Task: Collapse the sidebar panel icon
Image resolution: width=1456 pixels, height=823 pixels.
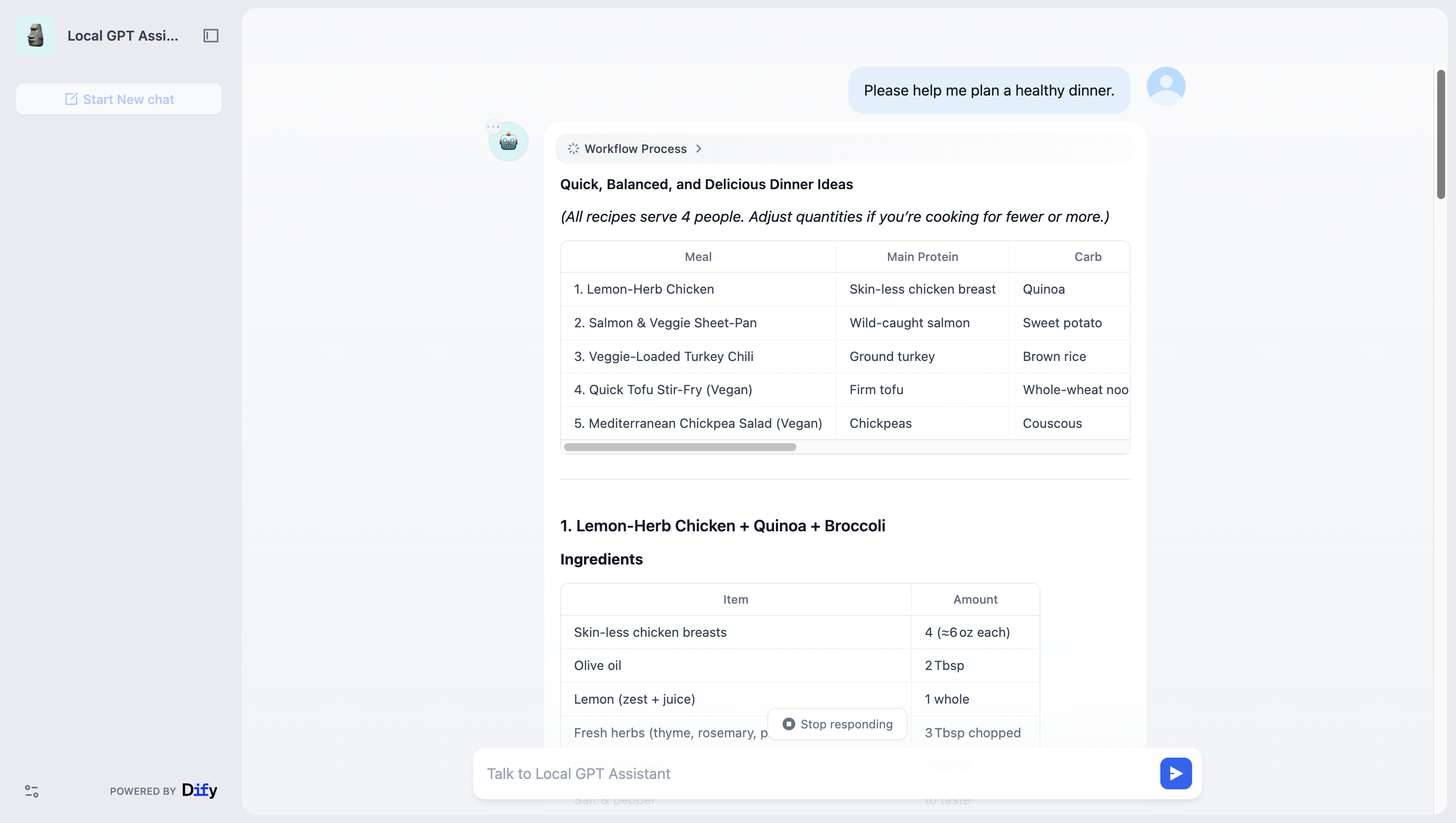Action: point(211,36)
